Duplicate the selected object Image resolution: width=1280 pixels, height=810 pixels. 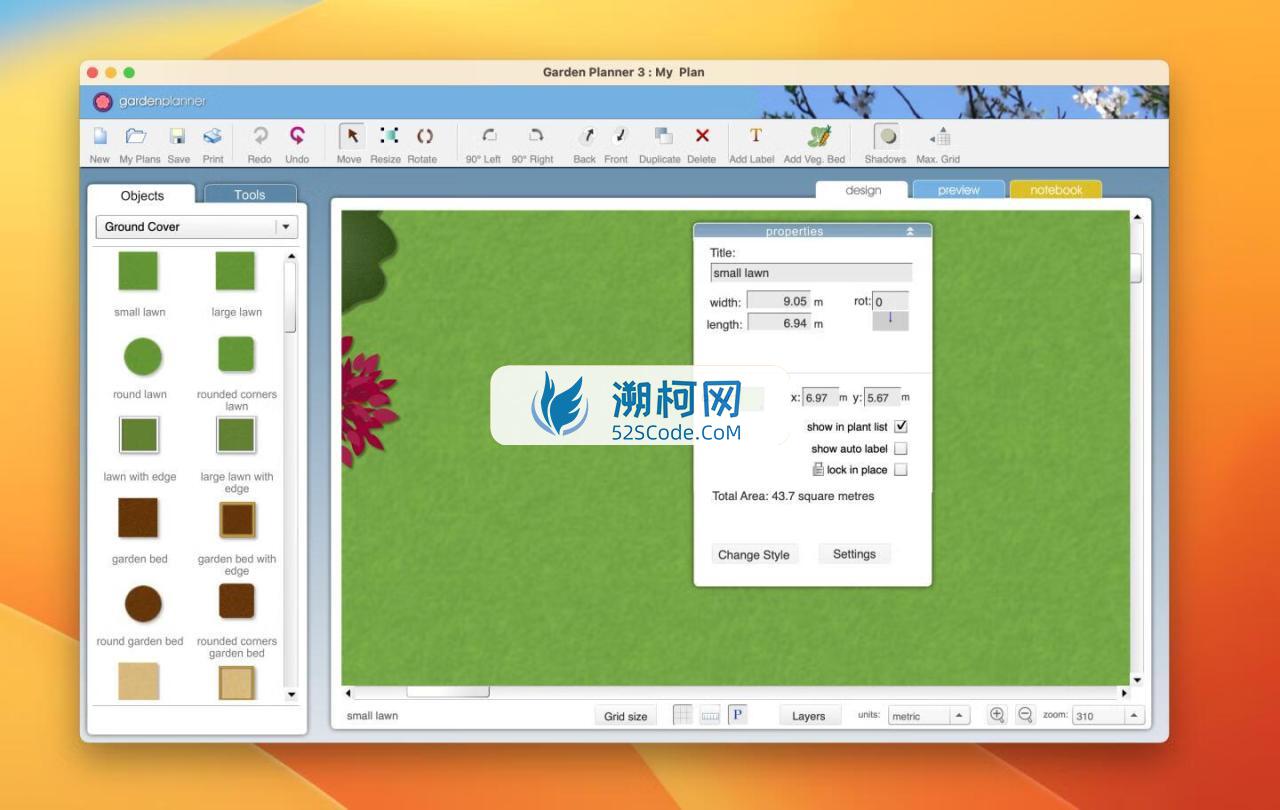[x=663, y=135]
